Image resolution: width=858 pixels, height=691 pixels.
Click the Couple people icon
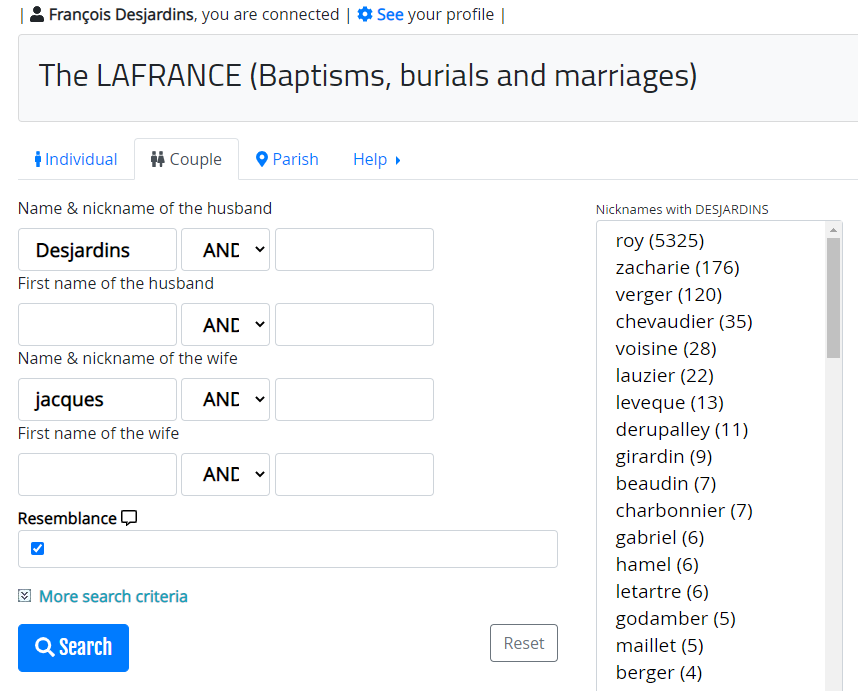point(158,159)
